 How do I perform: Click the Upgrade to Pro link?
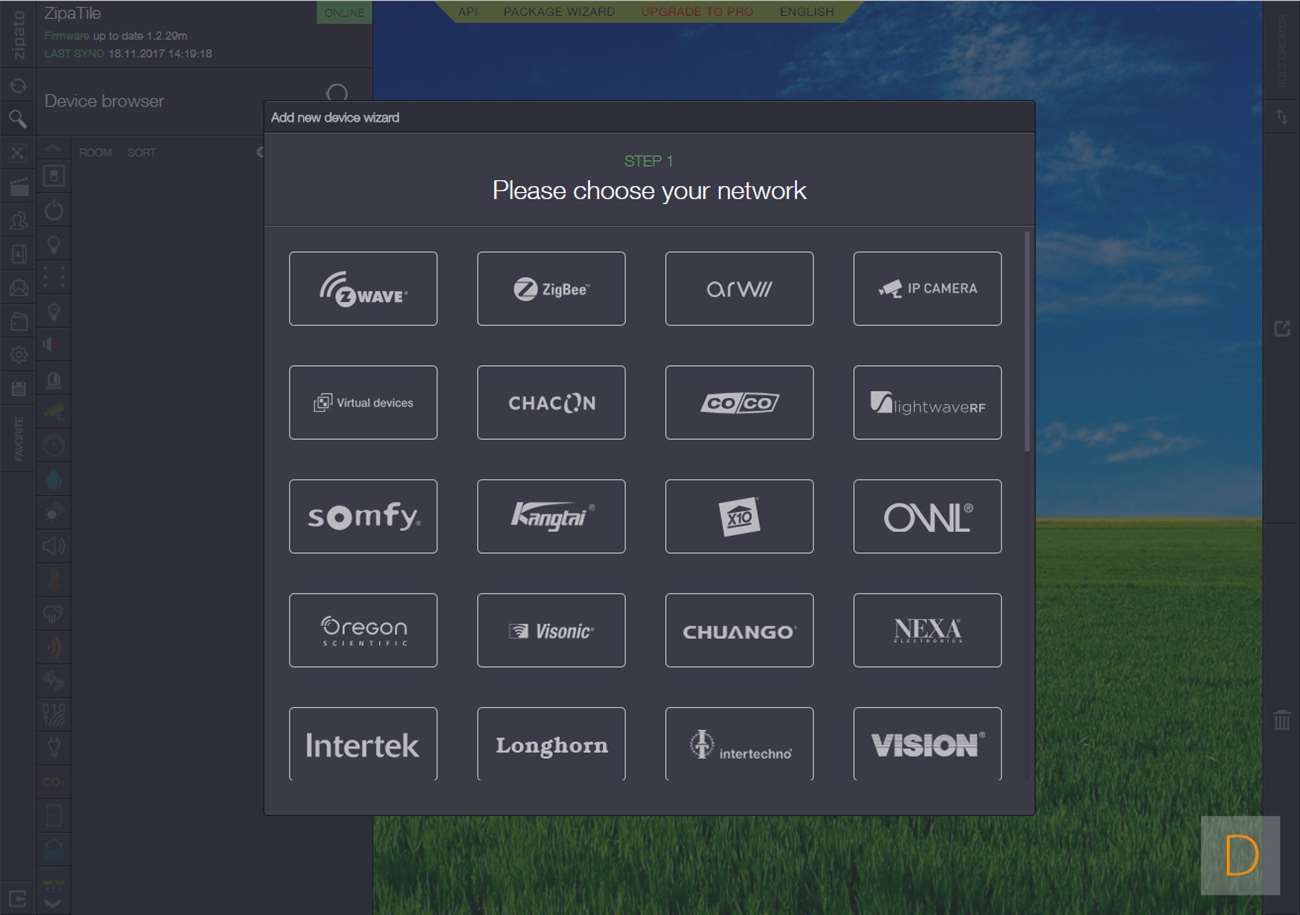696,12
